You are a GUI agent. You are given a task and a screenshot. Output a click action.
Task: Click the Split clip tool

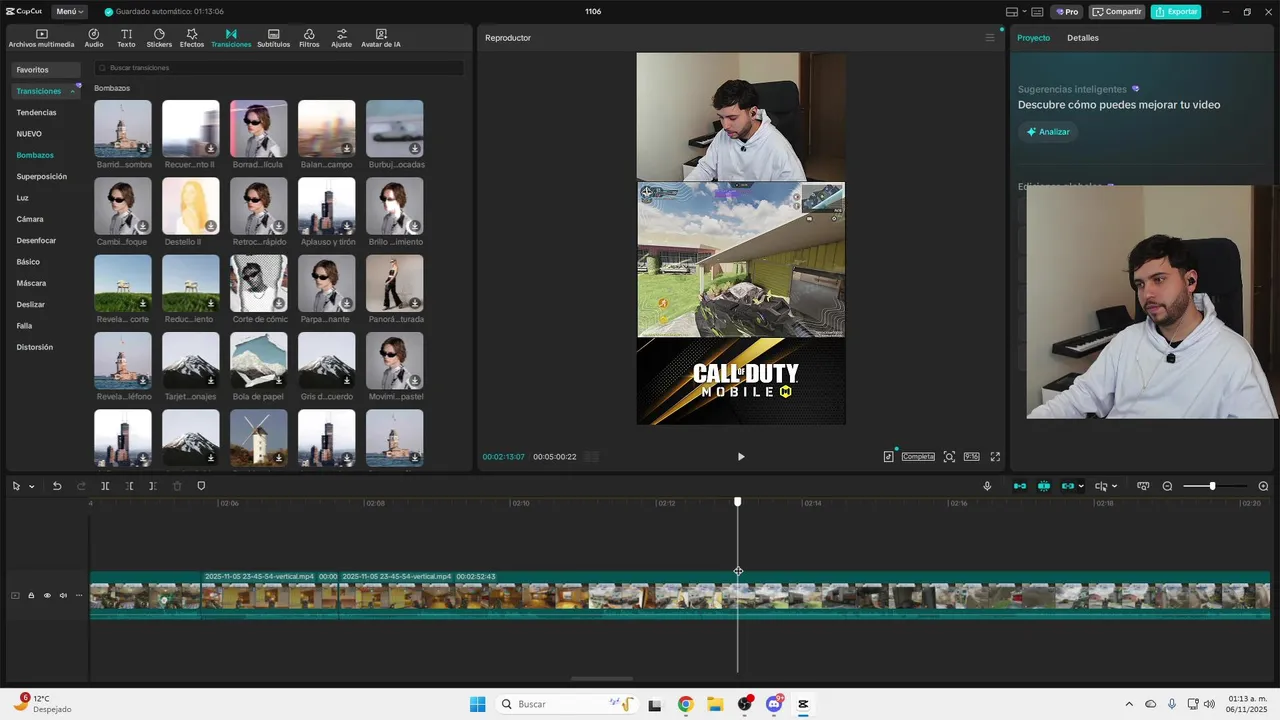105,486
